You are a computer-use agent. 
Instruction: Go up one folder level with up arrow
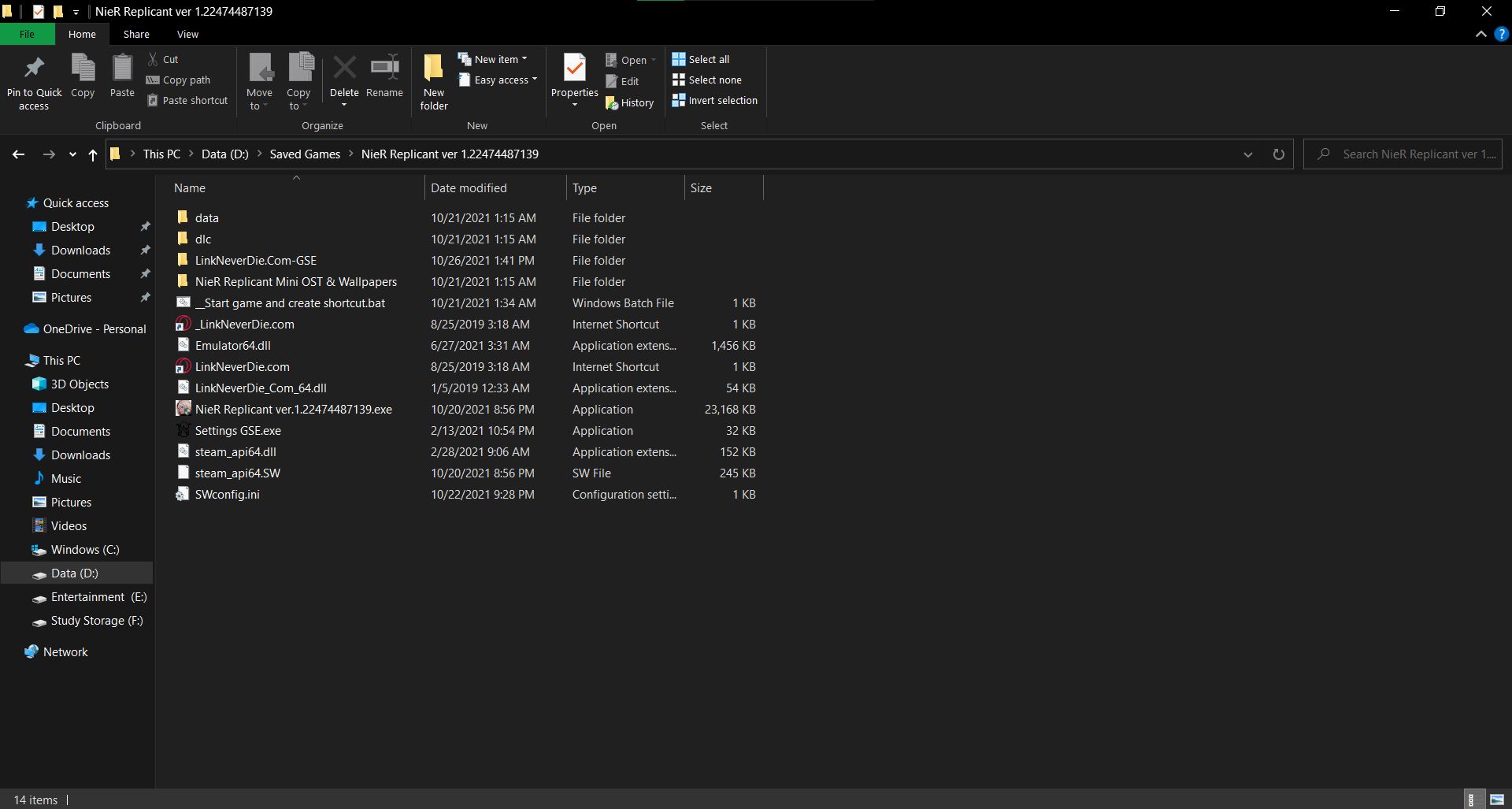(x=93, y=154)
